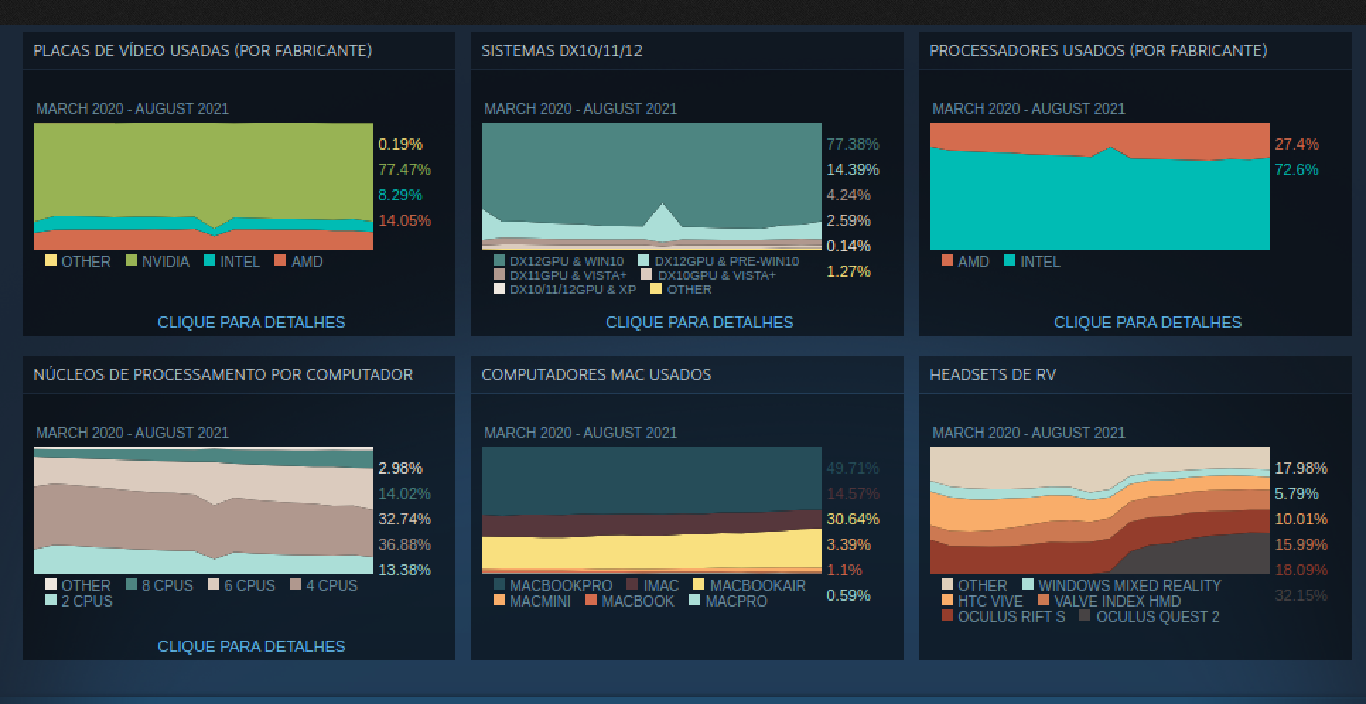This screenshot has width=1366, height=704.
Task: Click the 36.88% value in CPU cores panel
Action: click(x=404, y=544)
